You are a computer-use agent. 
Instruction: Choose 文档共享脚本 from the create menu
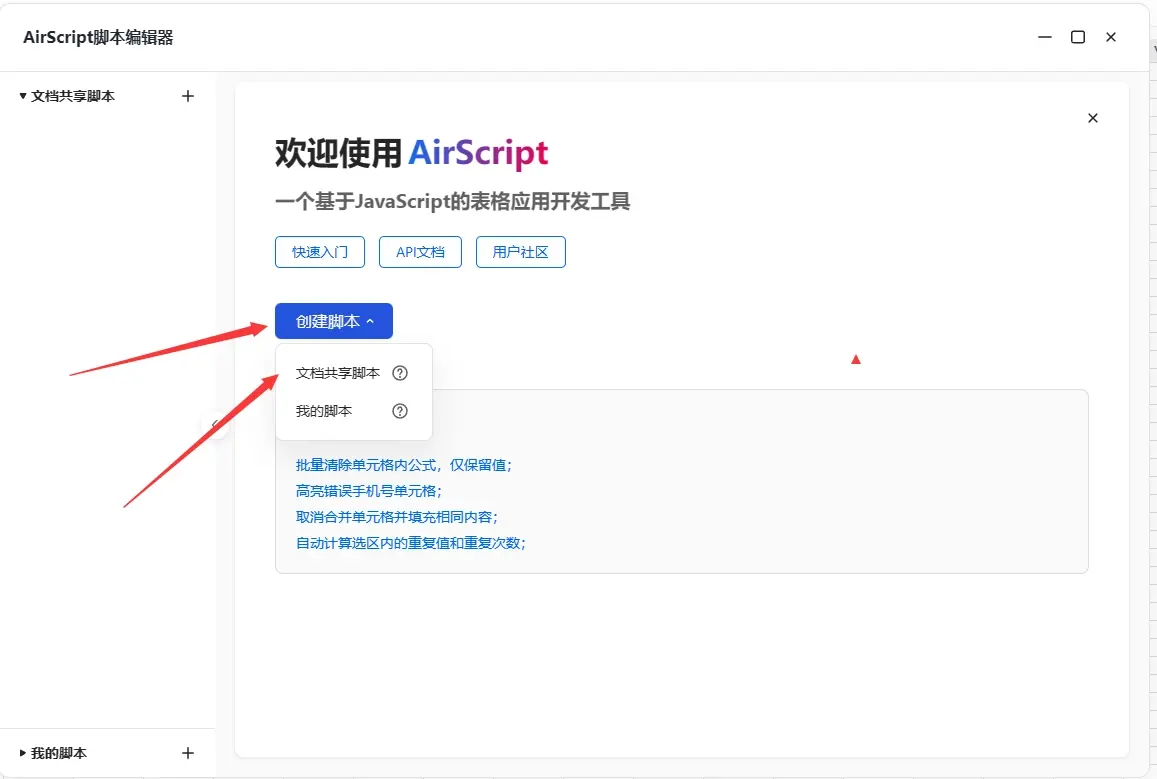tap(338, 373)
